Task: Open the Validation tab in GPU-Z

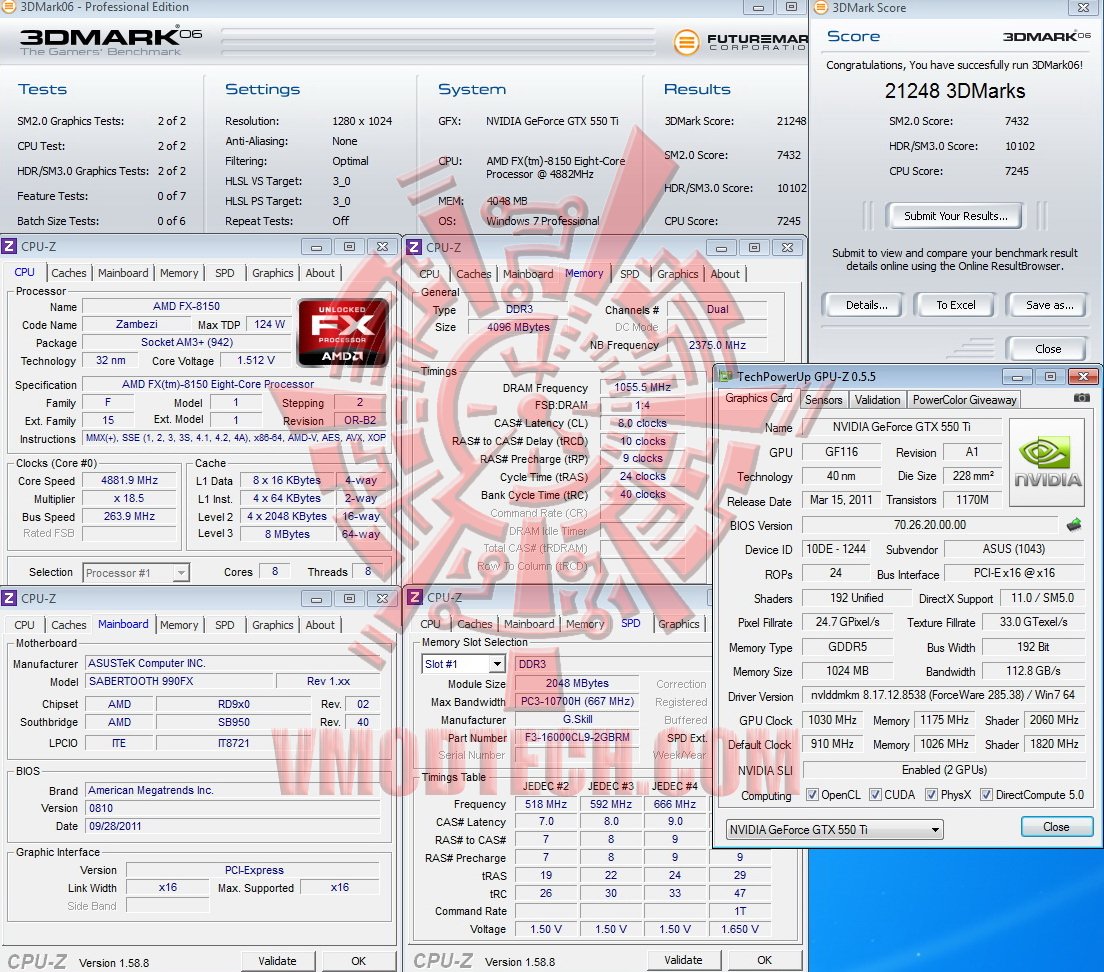Action: pos(877,400)
